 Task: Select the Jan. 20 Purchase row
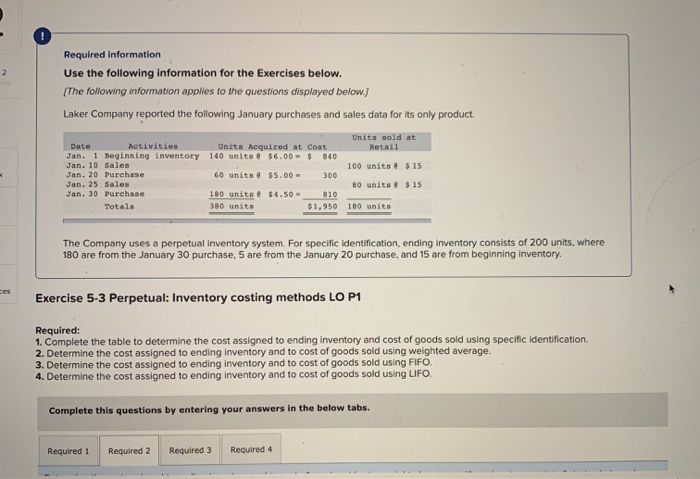[x=247, y=175]
